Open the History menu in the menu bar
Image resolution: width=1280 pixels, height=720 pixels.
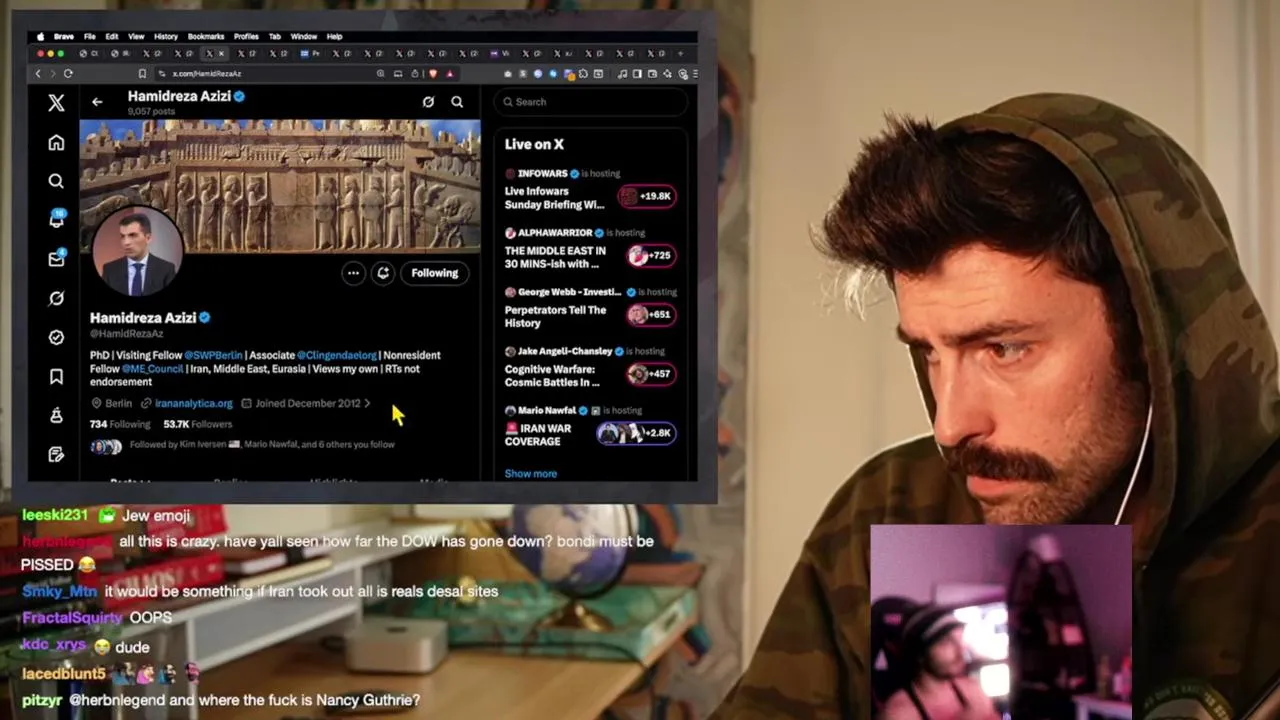pyautogui.click(x=166, y=37)
